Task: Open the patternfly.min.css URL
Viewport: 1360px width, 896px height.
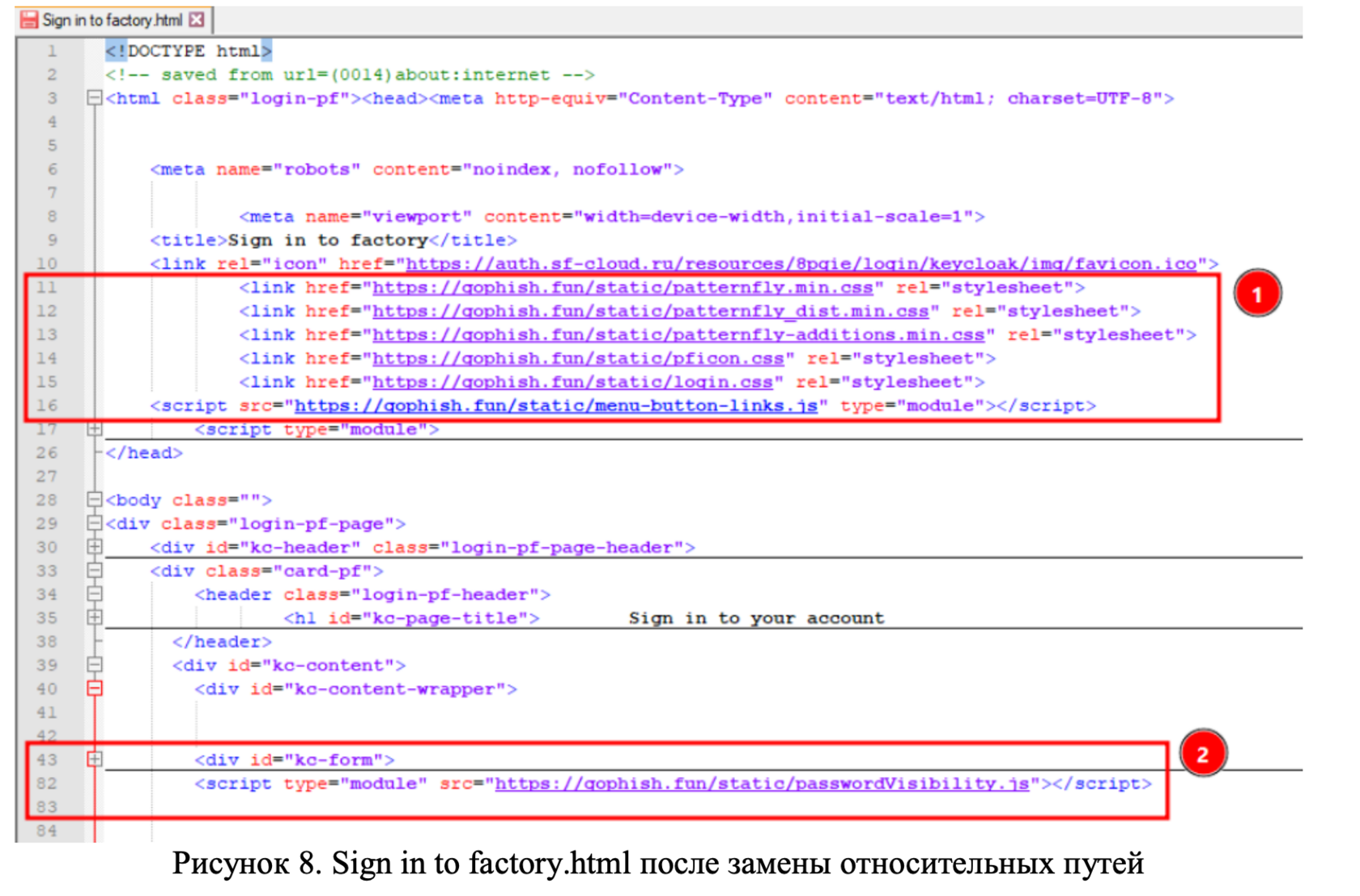Action: point(623,287)
